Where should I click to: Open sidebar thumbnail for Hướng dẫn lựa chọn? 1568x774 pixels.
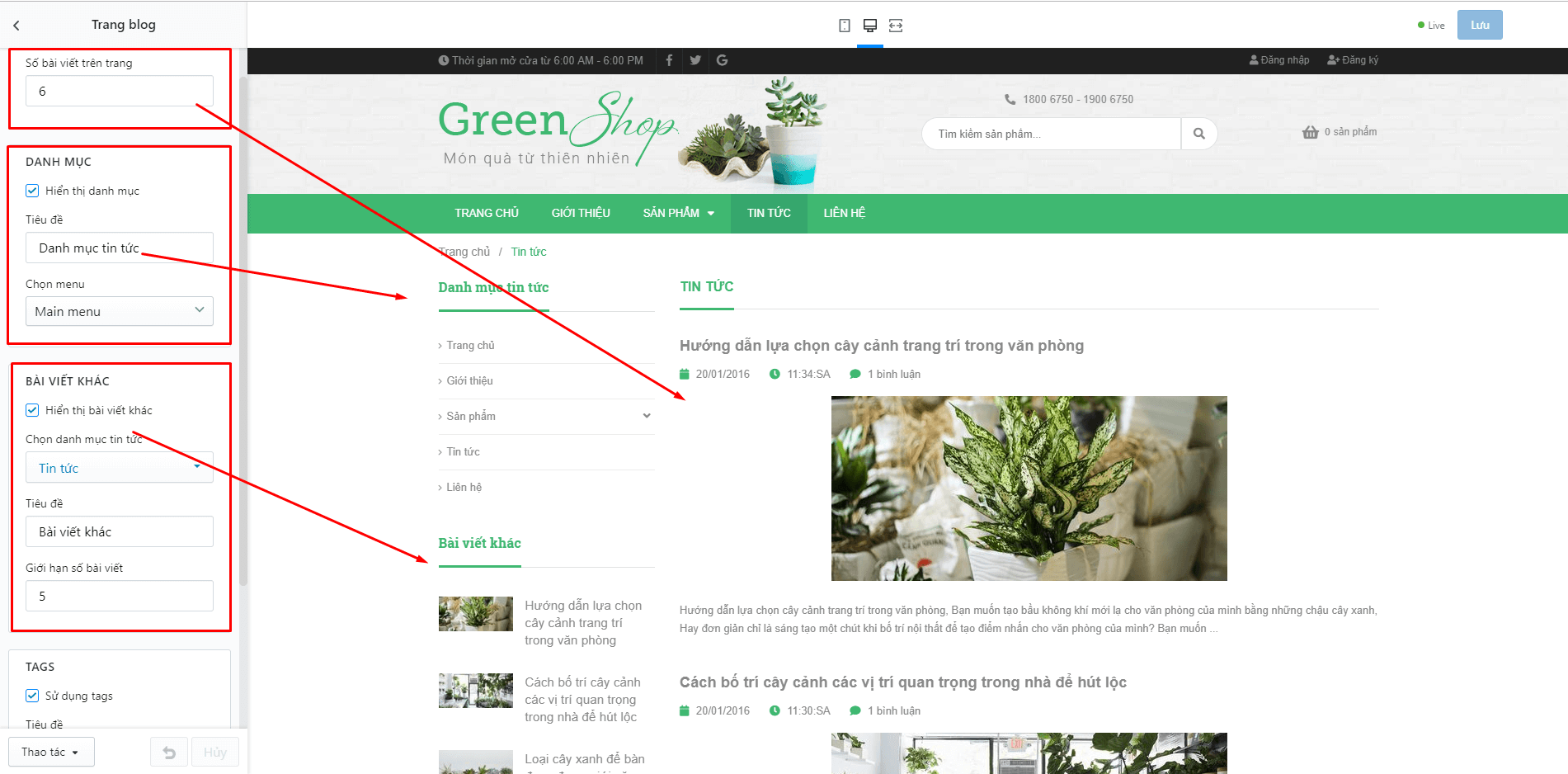click(x=476, y=614)
